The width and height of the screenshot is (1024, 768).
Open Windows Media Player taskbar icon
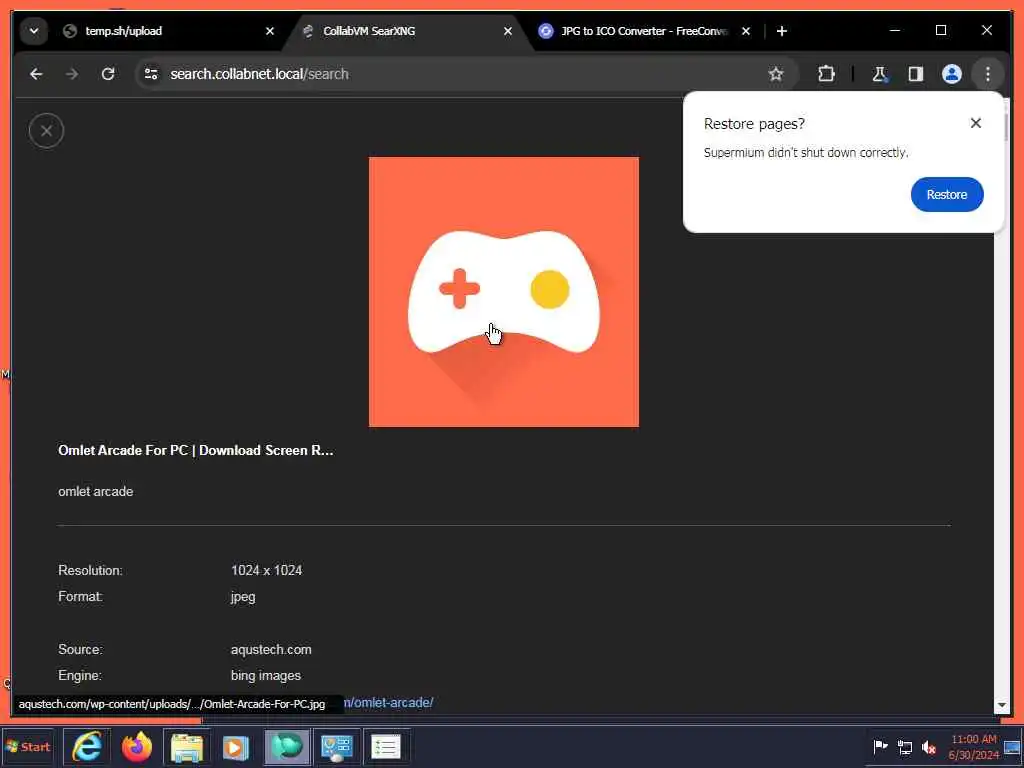click(236, 746)
